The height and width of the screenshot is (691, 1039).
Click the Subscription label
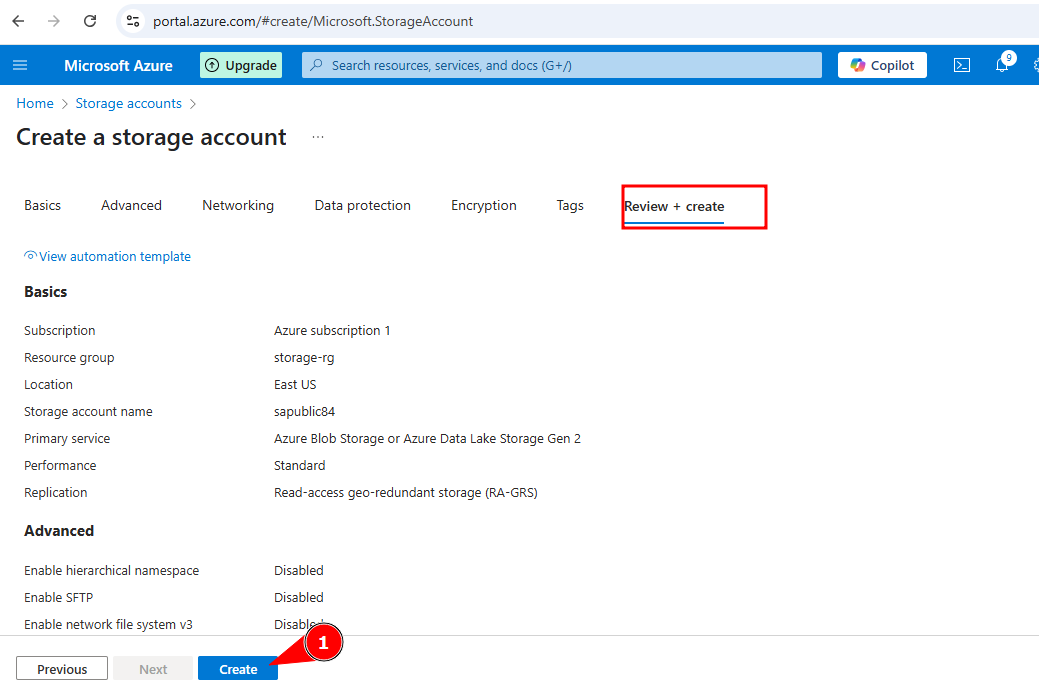[60, 331]
